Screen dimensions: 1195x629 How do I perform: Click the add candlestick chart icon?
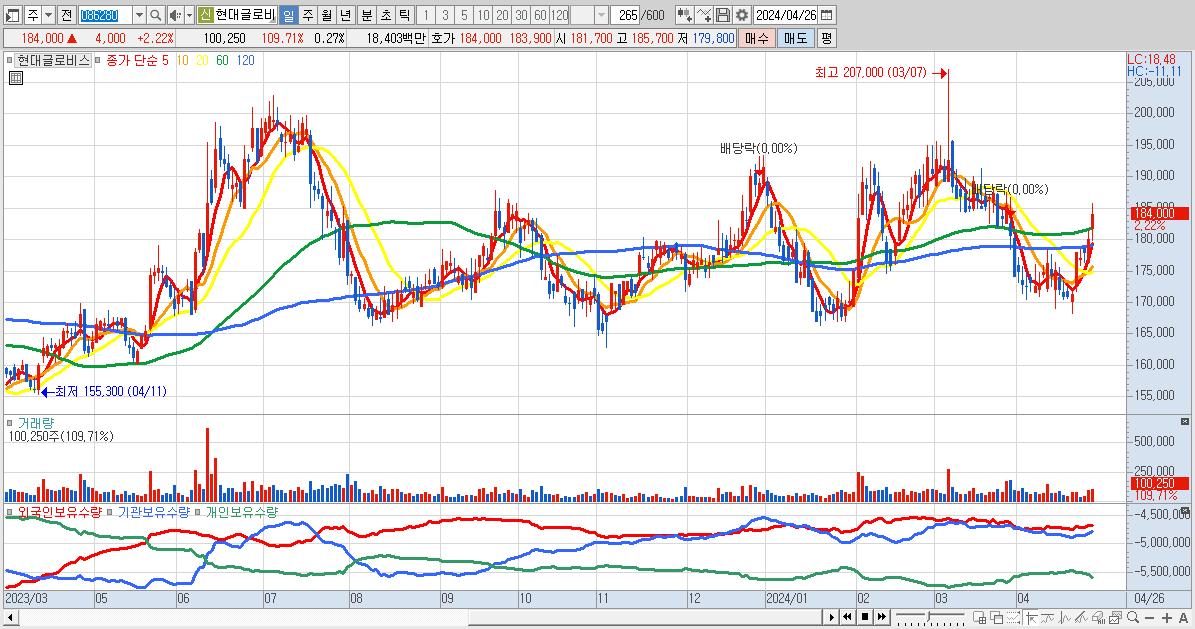tap(684, 15)
